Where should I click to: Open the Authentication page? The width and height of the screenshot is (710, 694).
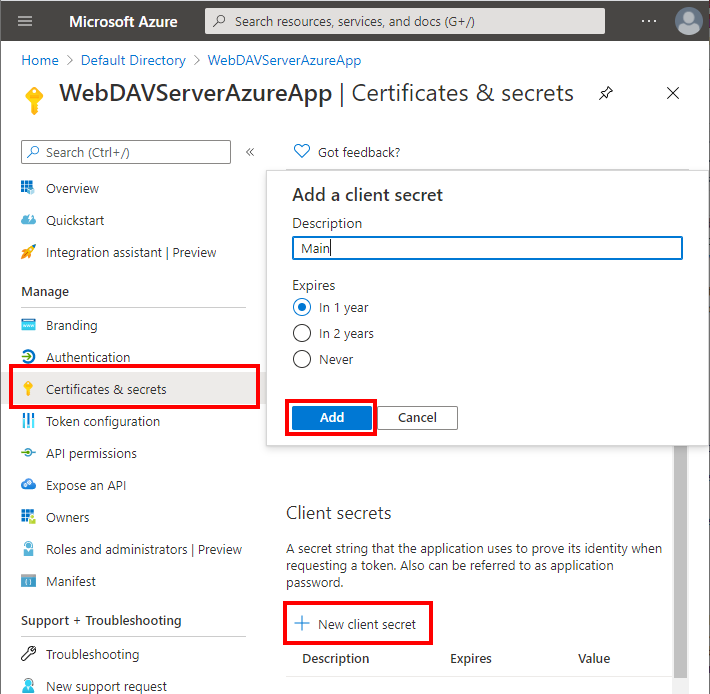tap(88, 357)
